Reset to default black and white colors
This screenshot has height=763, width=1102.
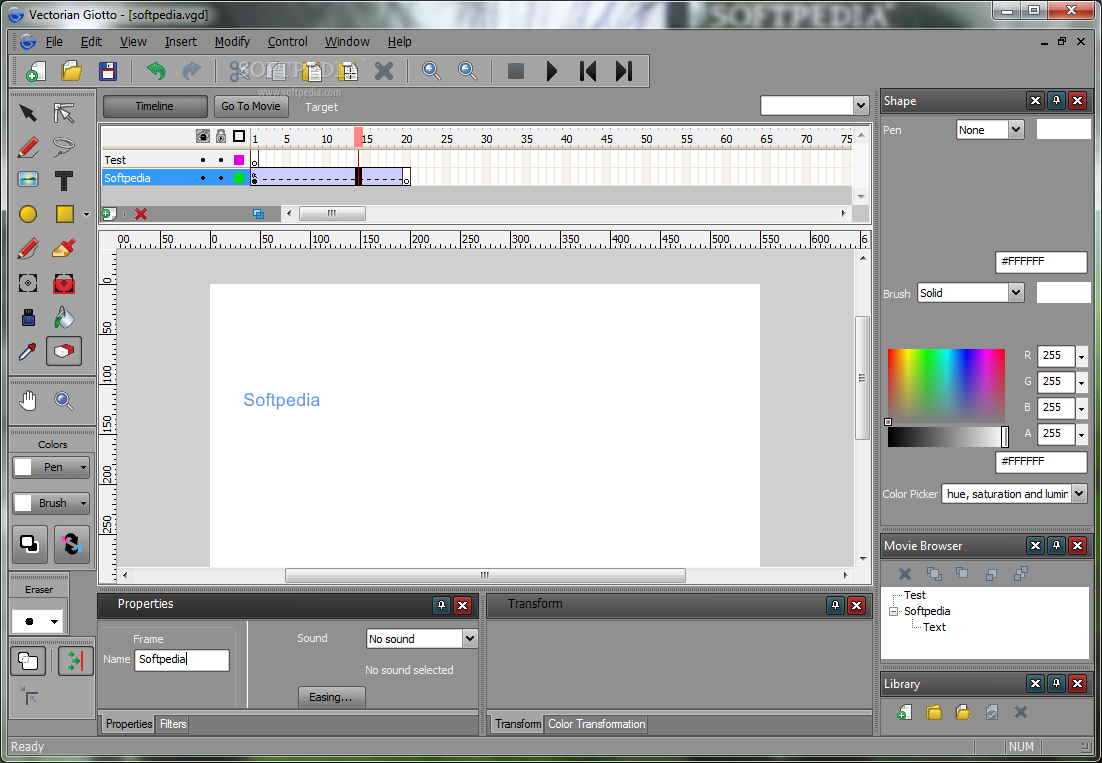29,544
